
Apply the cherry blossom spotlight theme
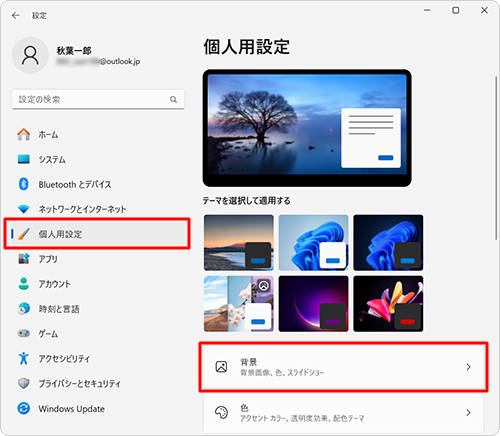[x=239, y=304]
